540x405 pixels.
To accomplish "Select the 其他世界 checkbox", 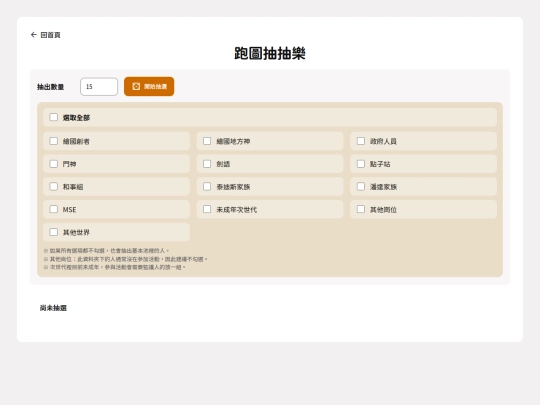I will (54, 232).
